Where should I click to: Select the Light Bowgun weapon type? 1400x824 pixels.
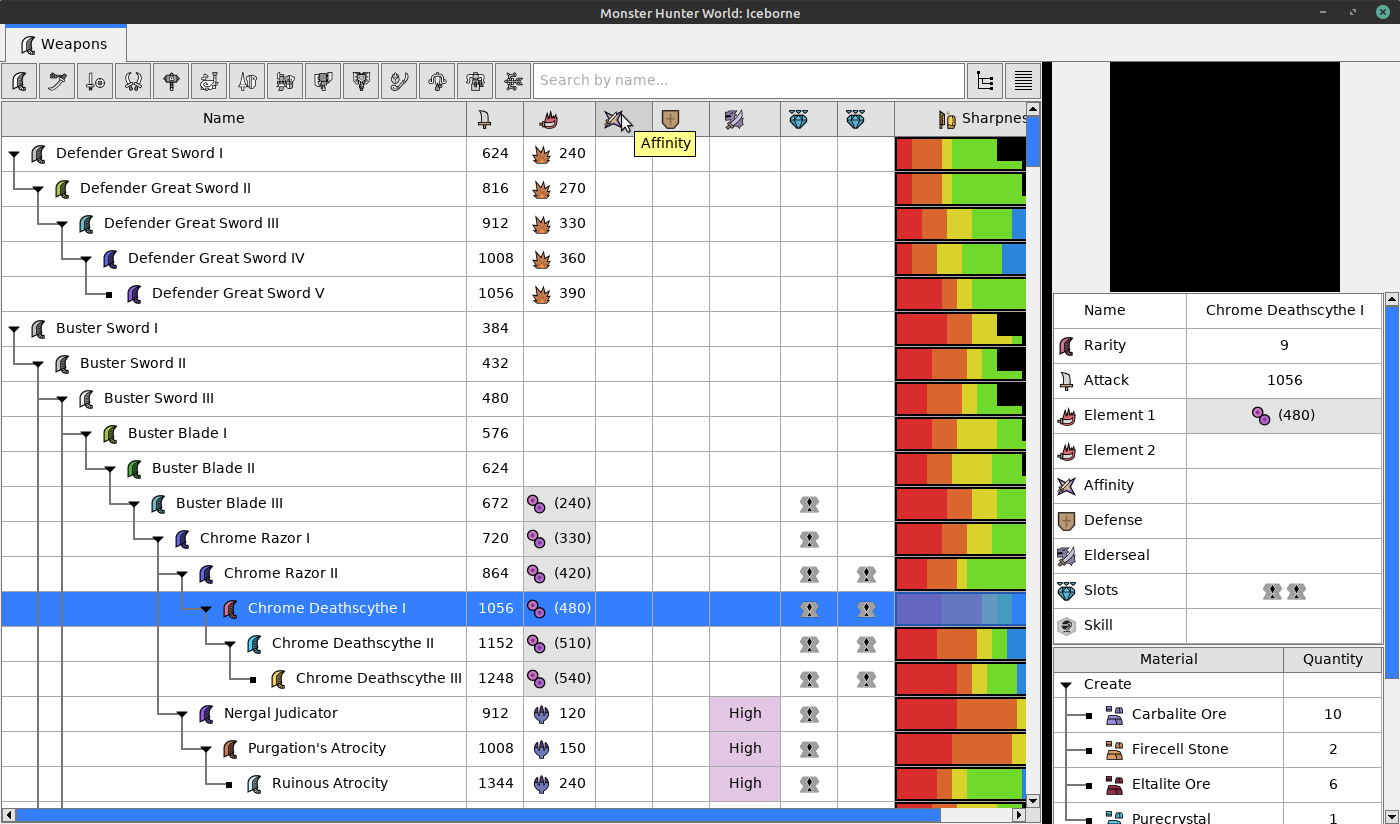437,80
